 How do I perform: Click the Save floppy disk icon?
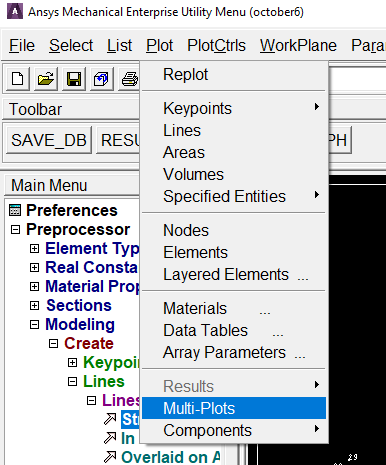[x=74, y=79]
